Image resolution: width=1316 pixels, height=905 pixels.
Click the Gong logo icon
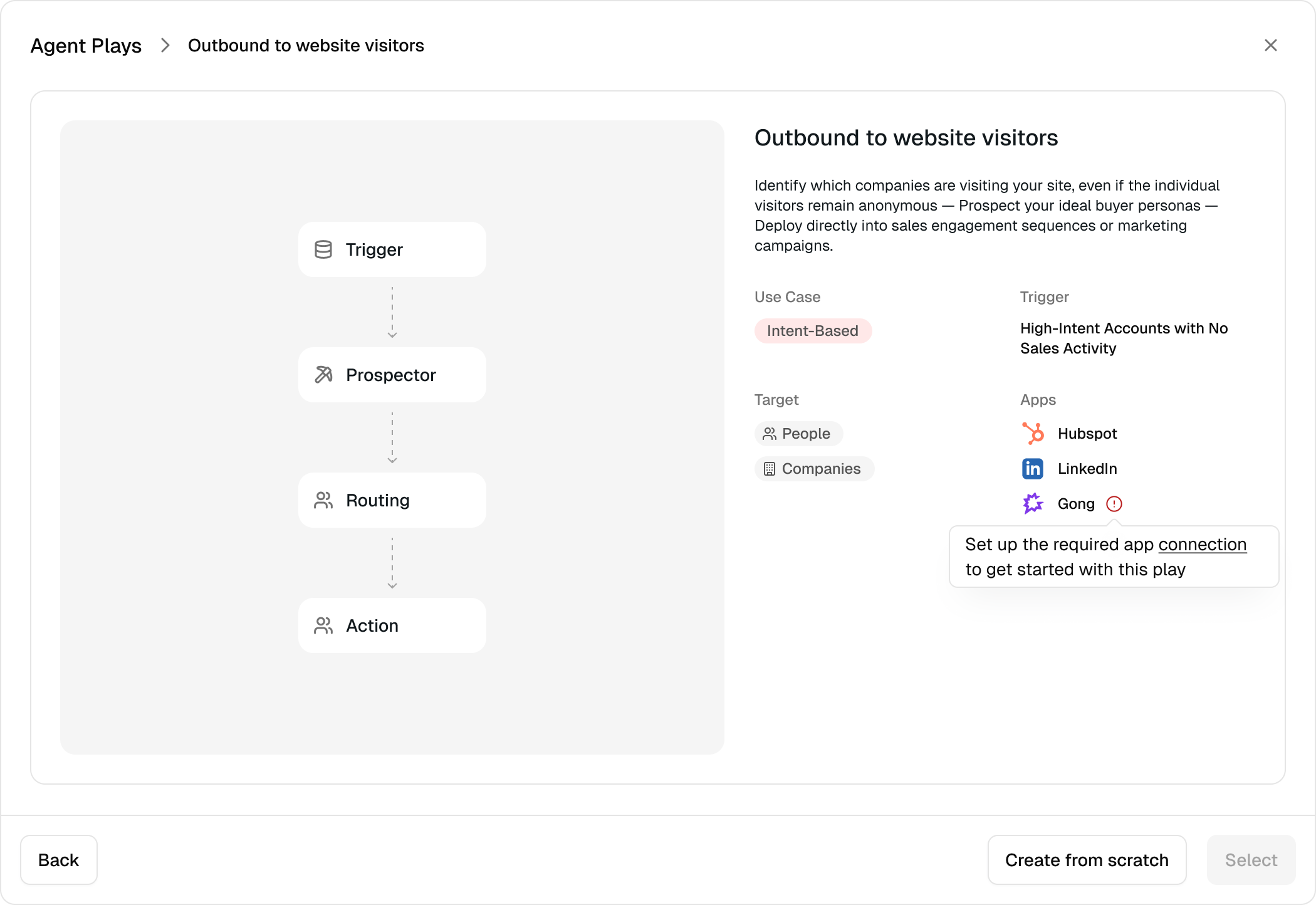pos(1033,503)
